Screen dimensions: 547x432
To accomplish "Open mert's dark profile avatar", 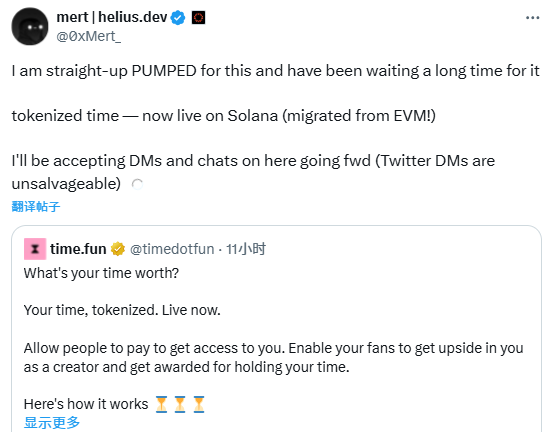I will [30, 27].
